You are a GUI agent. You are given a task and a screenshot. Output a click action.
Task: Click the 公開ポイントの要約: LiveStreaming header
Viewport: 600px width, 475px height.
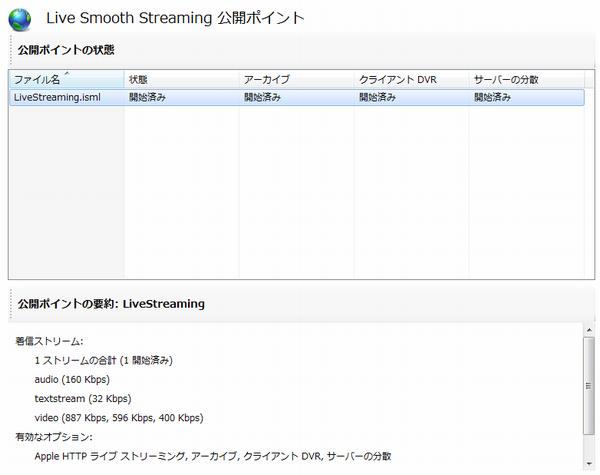[x=111, y=304]
